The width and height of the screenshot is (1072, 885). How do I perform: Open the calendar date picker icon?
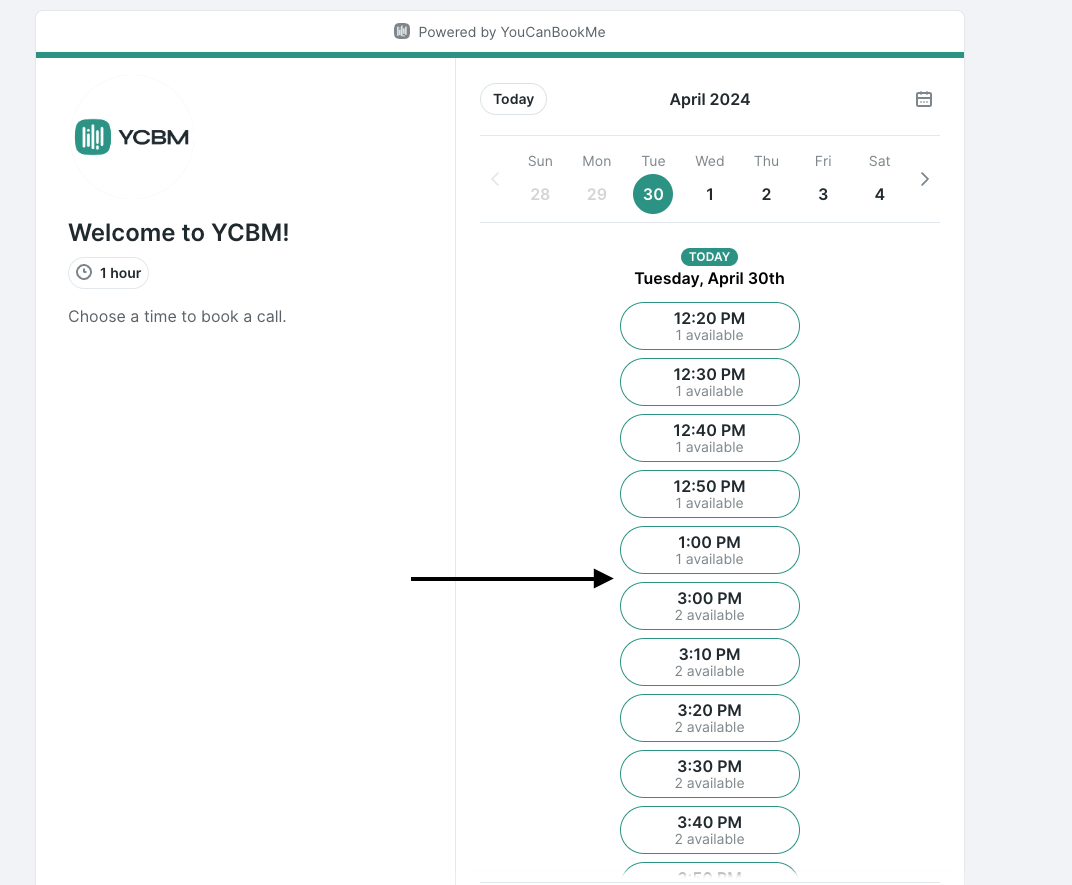click(924, 99)
